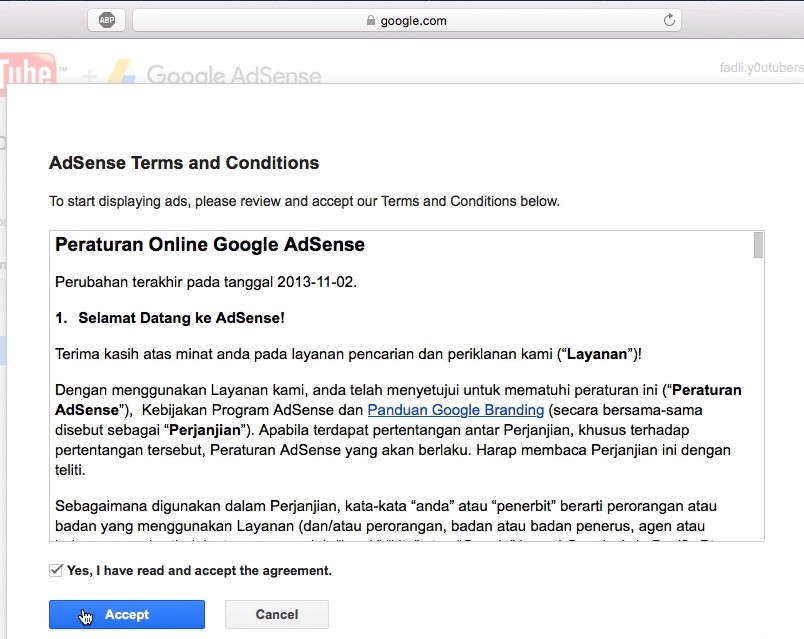Uncheck the 'I have read and accept' checkbox
The width and height of the screenshot is (804, 639).
pos(56,570)
